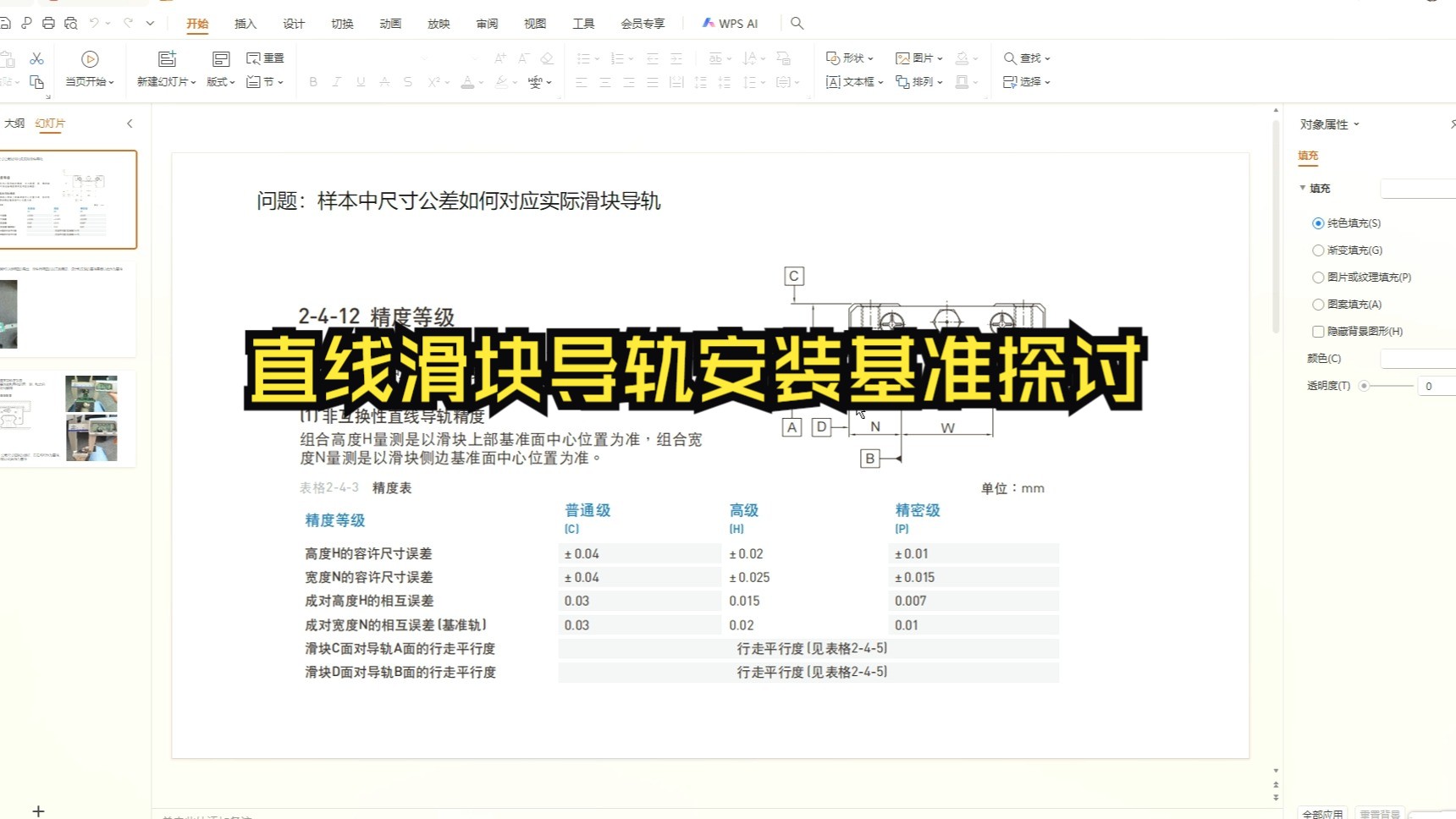The height and width of the screenshot is (819, 1456).
Task: Select the 纯色填充(S) fill option
Action: (1318, 223)
